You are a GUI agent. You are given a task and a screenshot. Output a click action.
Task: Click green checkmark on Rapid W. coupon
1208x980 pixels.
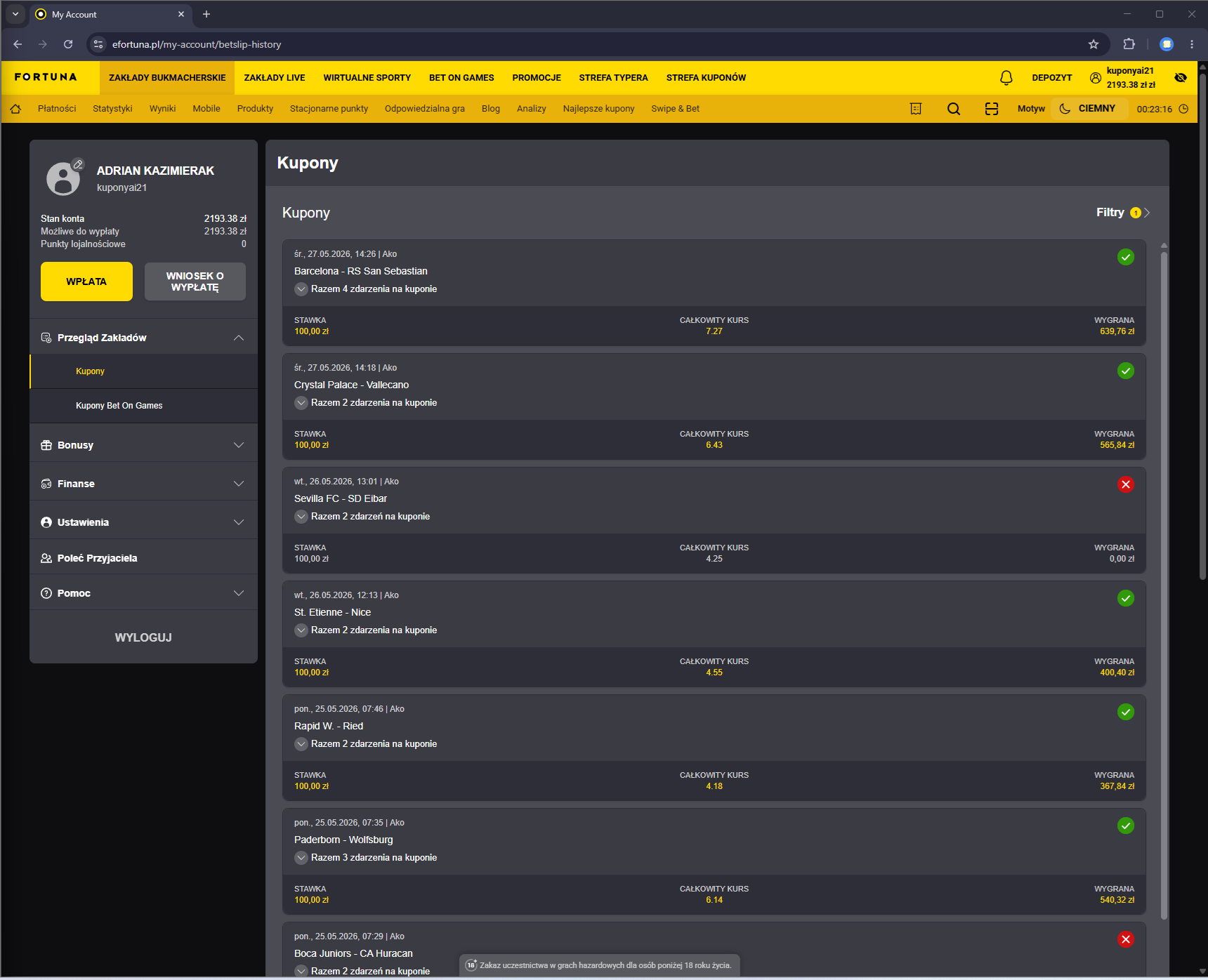(1126, 712)
